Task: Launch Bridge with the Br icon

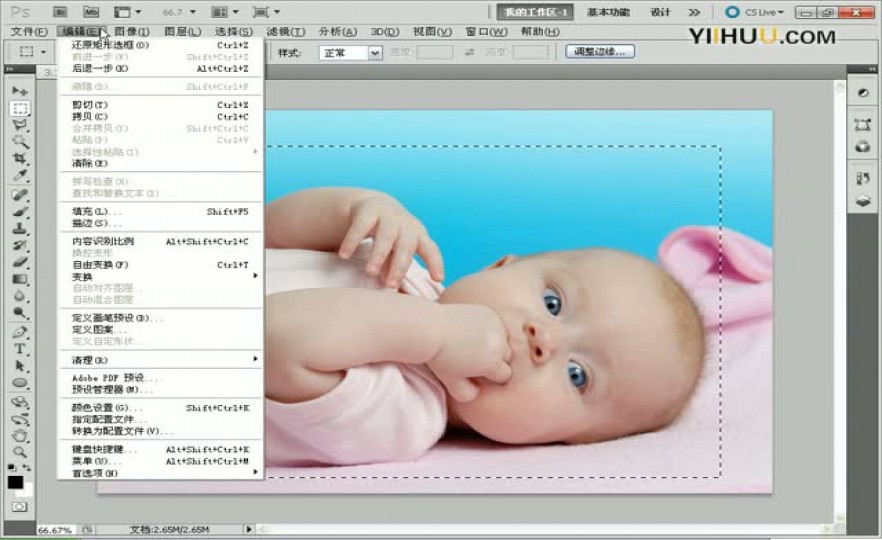Action: (60, 12)
